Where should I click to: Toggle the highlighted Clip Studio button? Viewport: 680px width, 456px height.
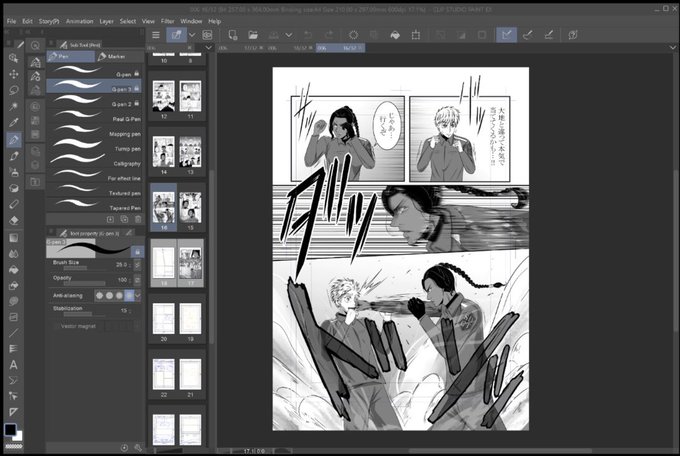pos(177,35)
